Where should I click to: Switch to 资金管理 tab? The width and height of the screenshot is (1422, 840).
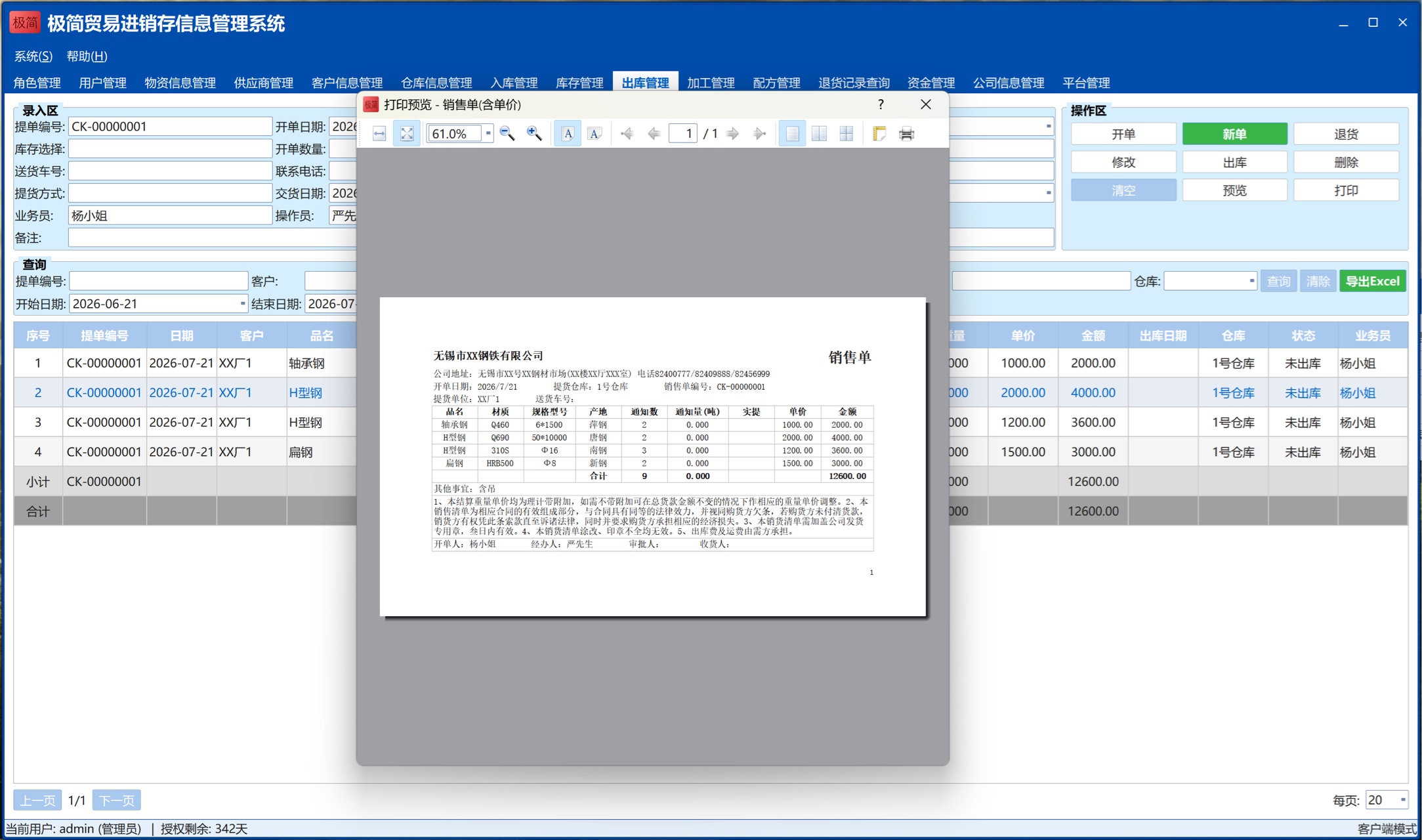(x=931, y=83)
